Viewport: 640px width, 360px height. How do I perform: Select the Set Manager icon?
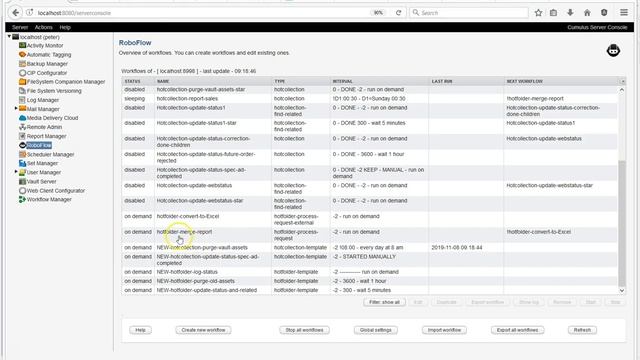tap(22, 163)
